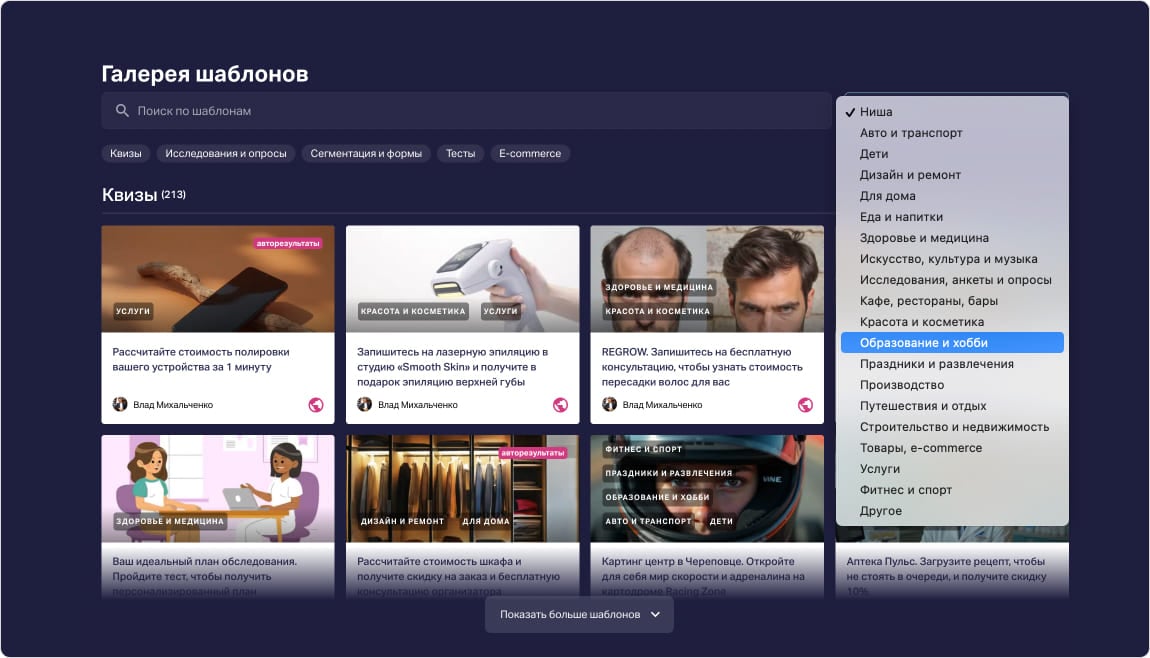The height and width of the screenshot is (658, 1150).
Task: Select Красота и косметика from the dropdown
Action: [921, 322]
